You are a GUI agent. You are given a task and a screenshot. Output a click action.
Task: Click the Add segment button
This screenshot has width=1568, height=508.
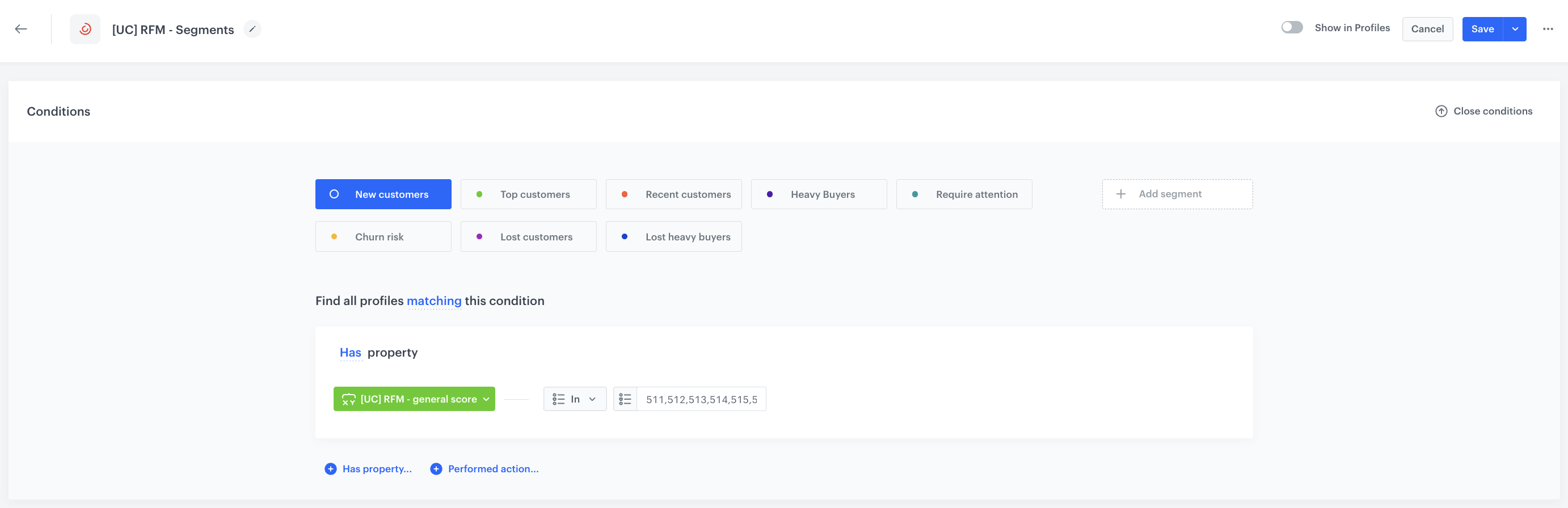pyautogui.click(x=1177, y=194)
